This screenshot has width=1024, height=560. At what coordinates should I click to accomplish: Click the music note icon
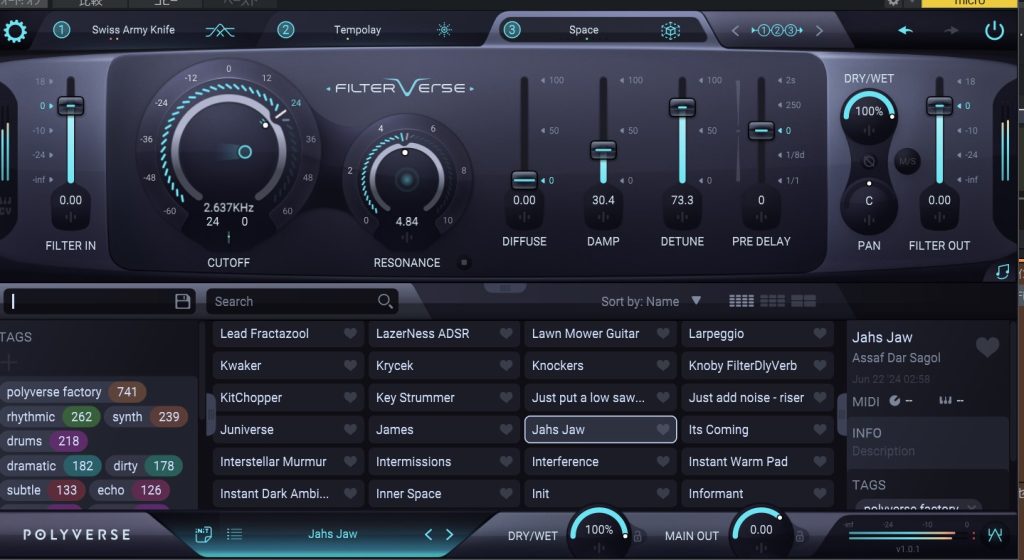[x=1003, y=271]
